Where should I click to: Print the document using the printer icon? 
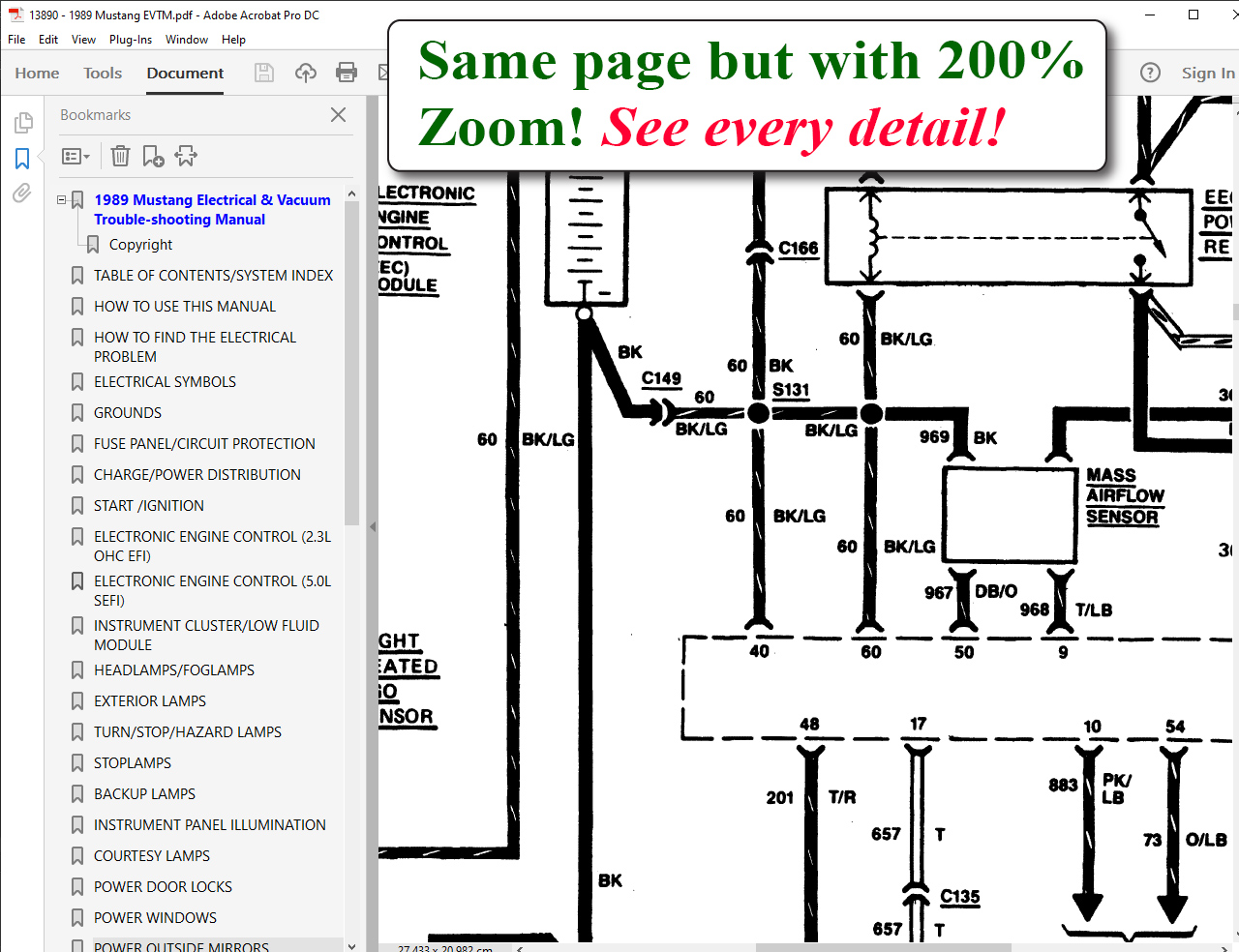347,73
